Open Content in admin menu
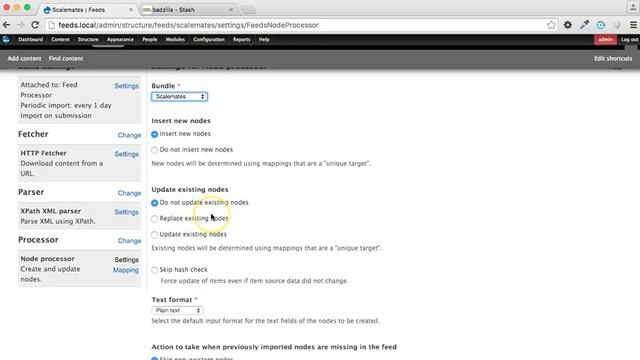This screenshot has height=360, width=640. click(x=60, y=40)
